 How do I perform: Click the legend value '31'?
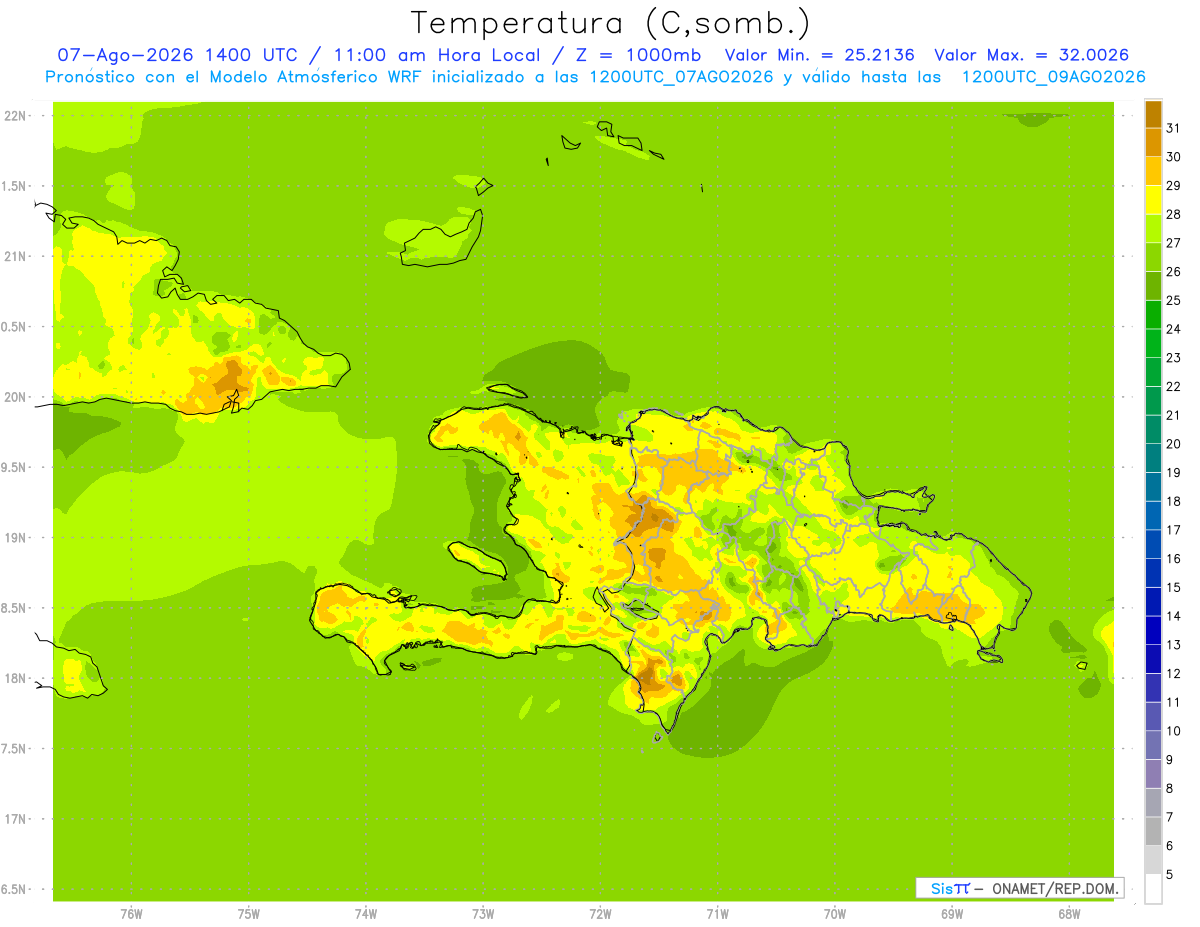(x=1173, y=128)
